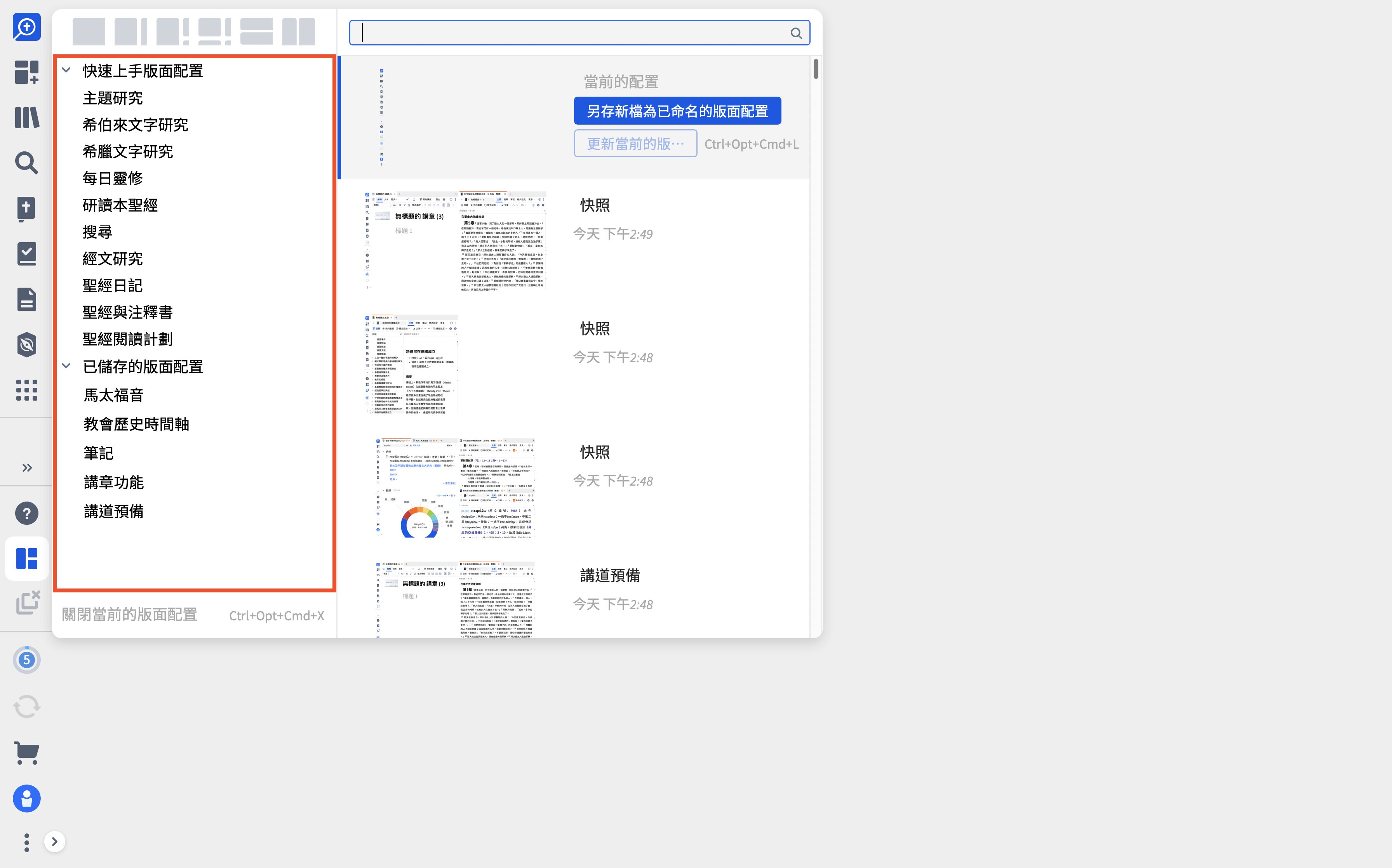This screenshot has width=1392, height=868.
Task: Open saved layout 筆記
Action: tap(98, 453)
